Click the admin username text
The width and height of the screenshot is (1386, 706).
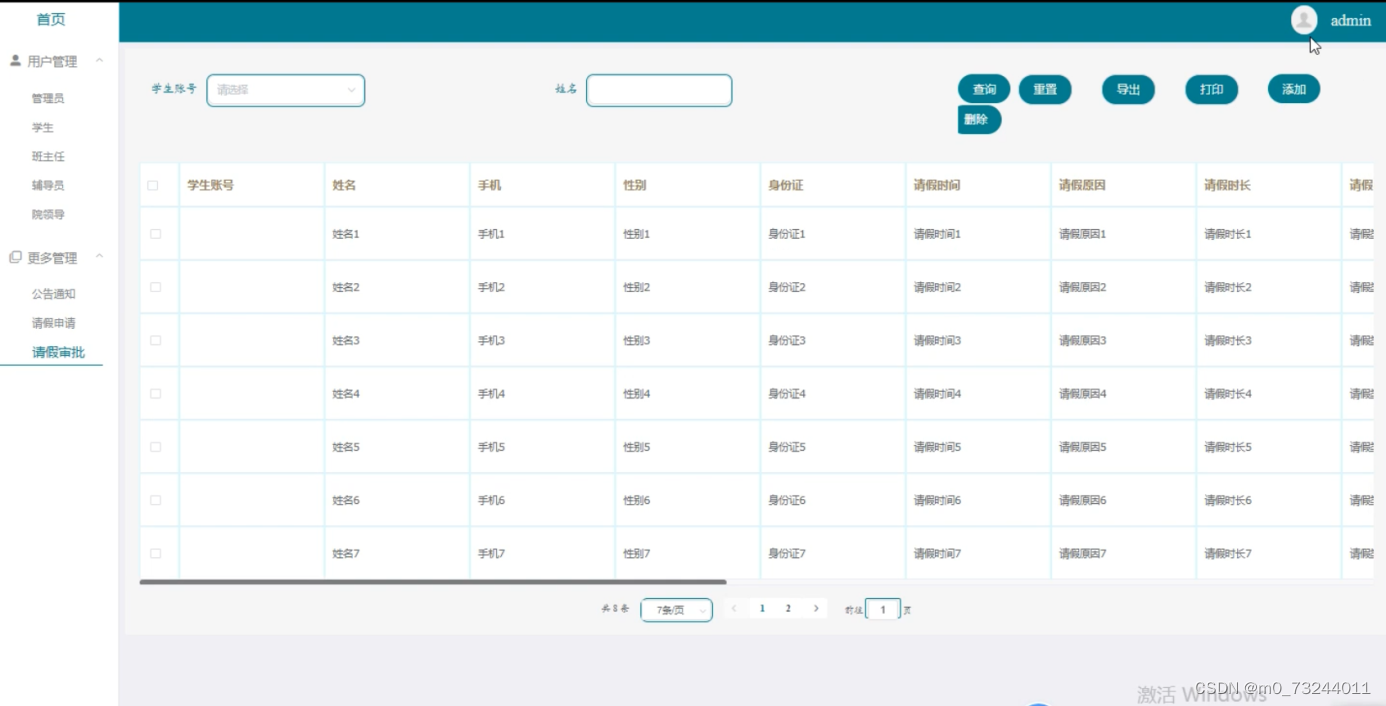(1351, 20)
